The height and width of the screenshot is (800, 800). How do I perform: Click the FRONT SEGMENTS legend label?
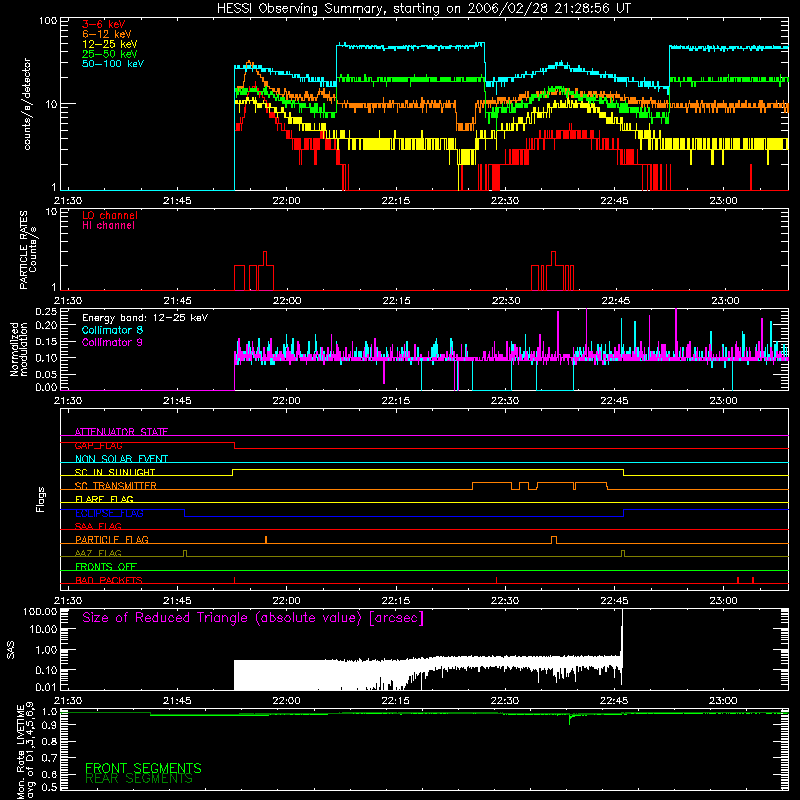tap(143, 768)
